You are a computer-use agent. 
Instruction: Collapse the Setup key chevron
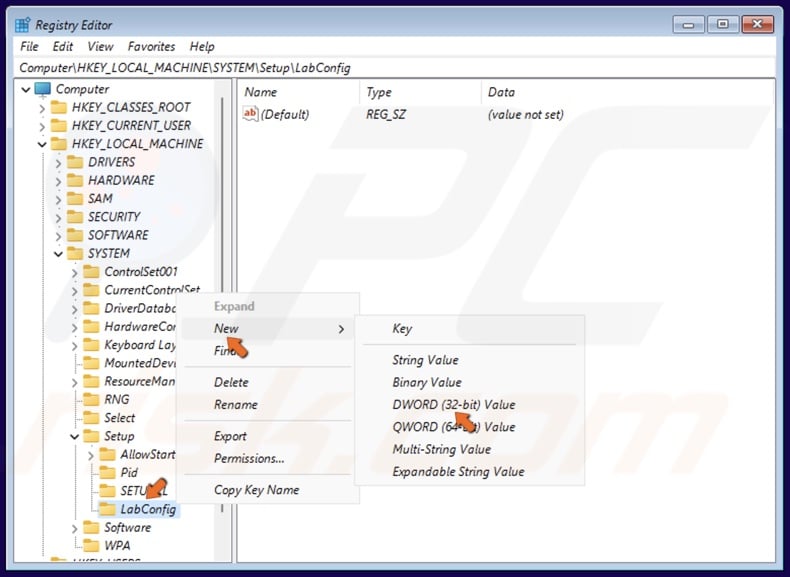75,436
